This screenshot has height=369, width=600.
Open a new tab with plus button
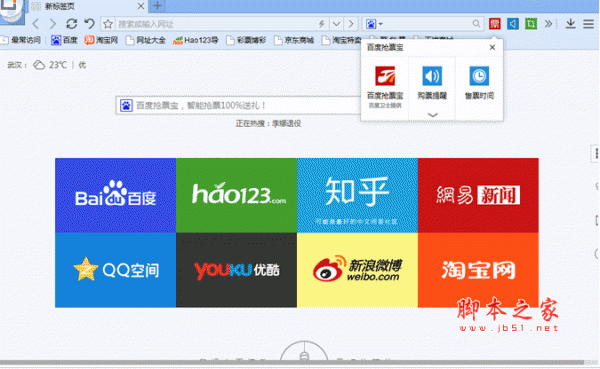point(157,6)
